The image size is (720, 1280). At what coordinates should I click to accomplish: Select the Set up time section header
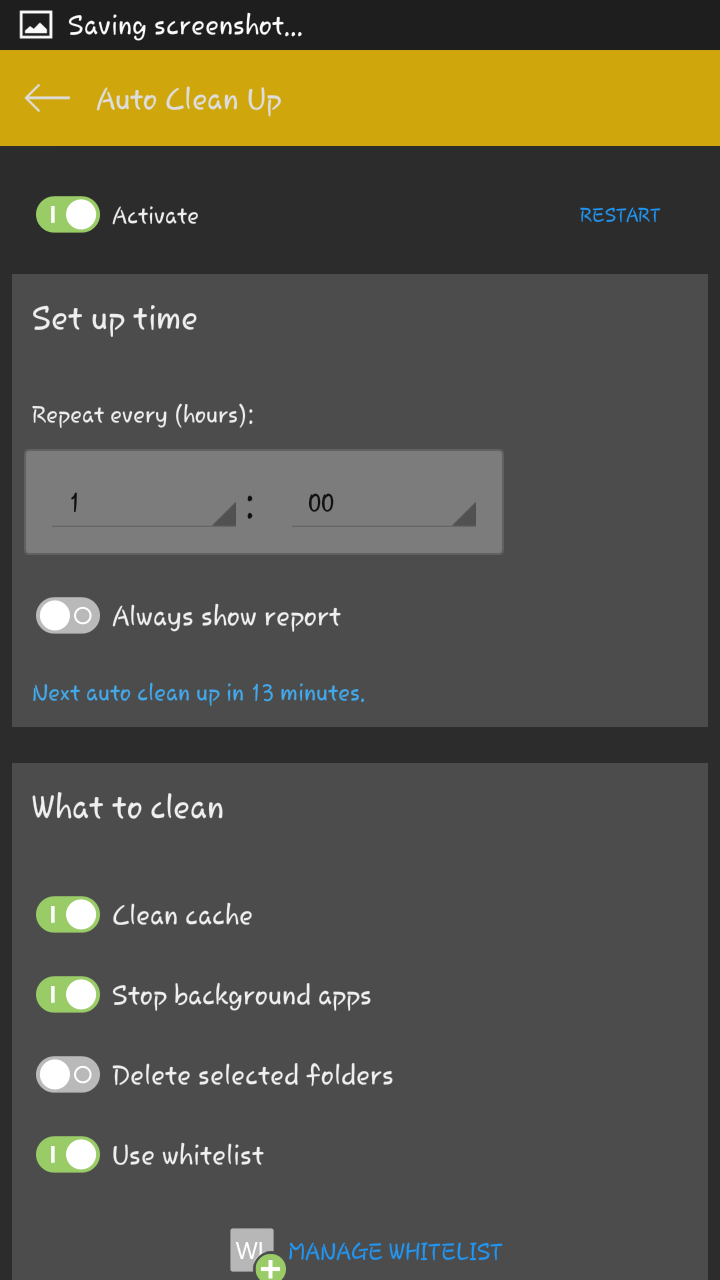[114, 318]
